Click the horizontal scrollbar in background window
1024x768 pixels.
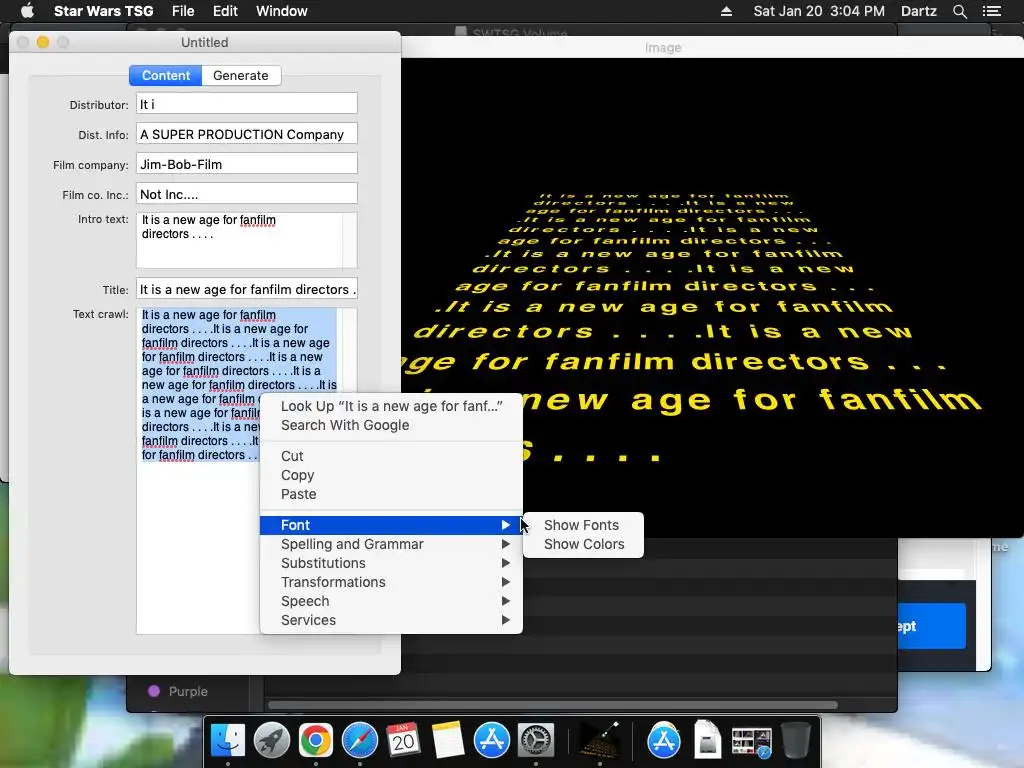coord(553,705)
